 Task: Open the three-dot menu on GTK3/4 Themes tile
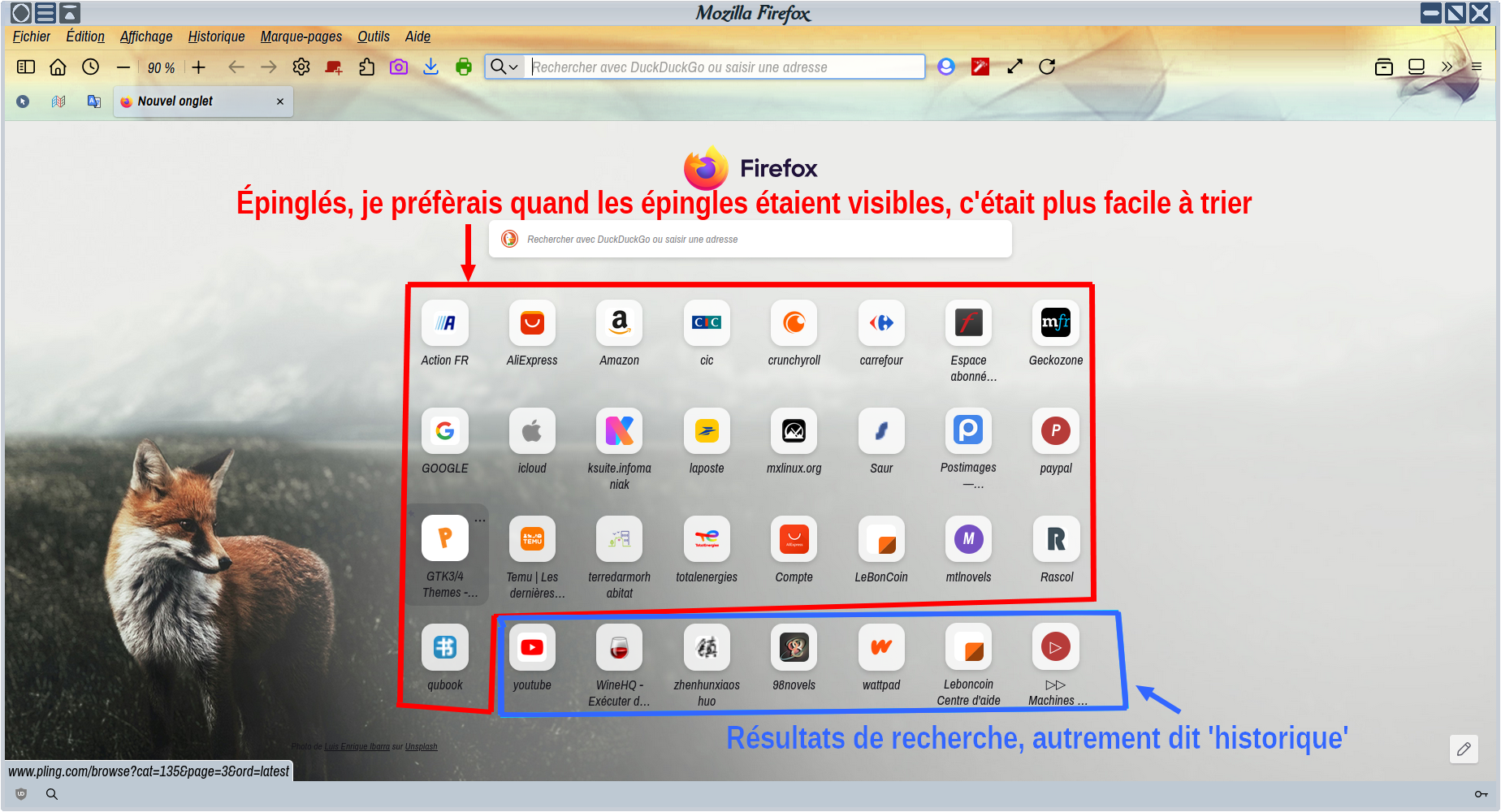point(480,520)
